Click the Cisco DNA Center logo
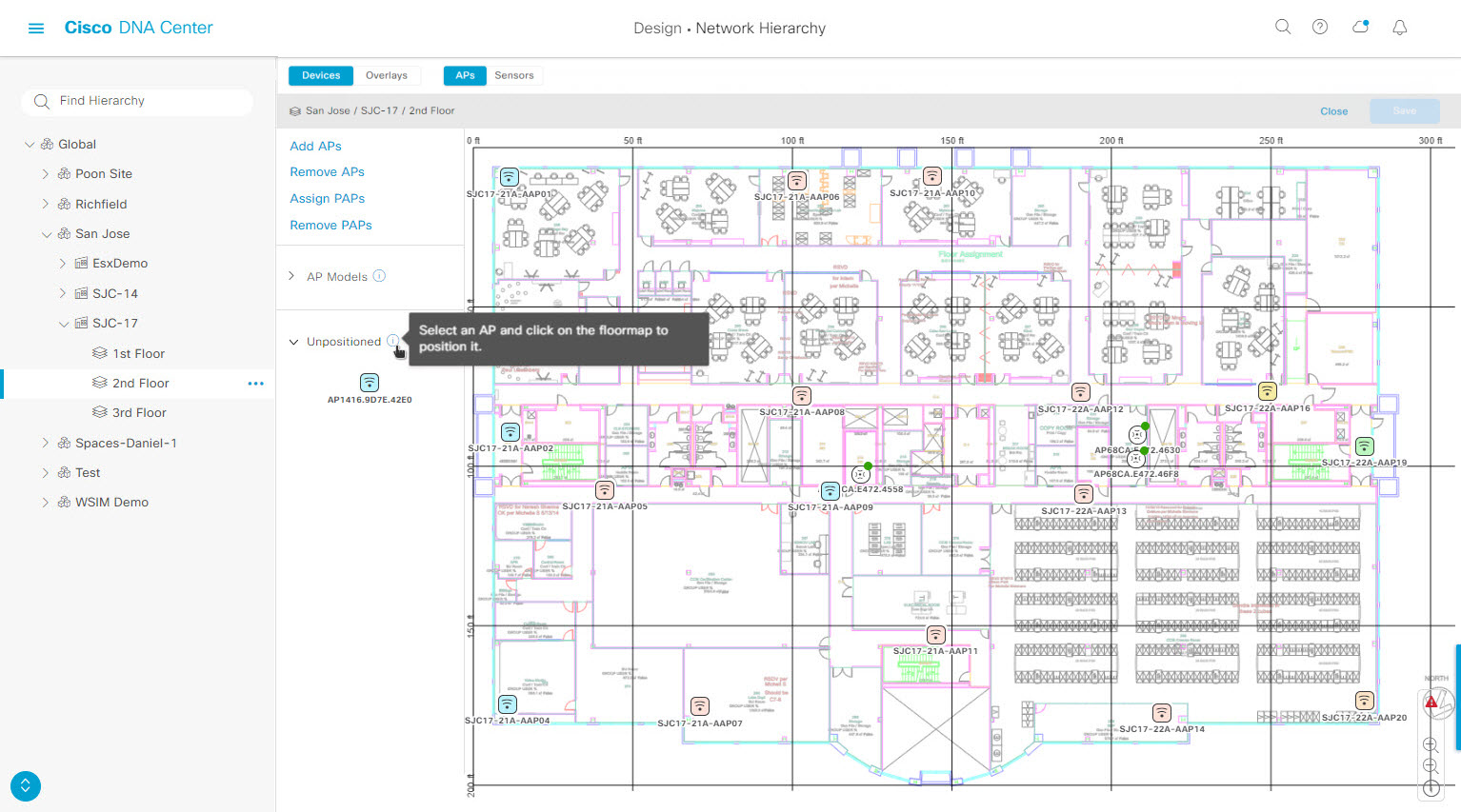The height and width of the screenshot is (812, 1461). 138,28
